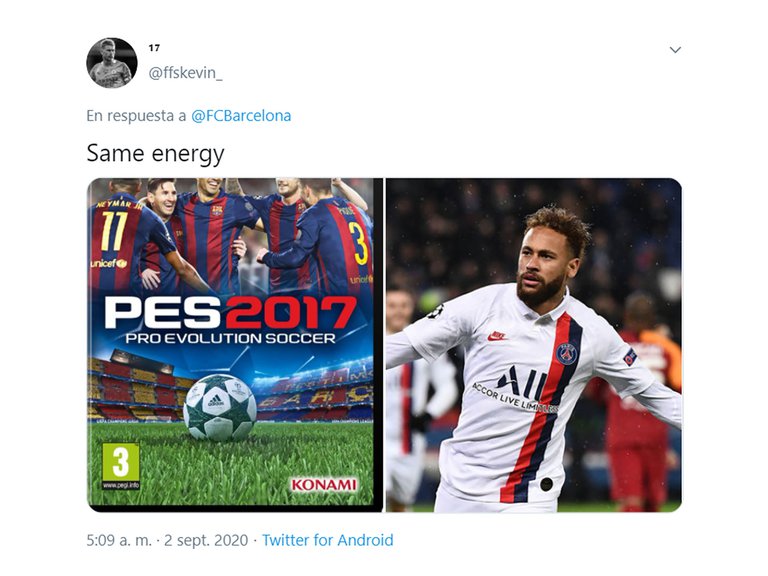Click the tweet timestamp 5:09 a. m. · 2 sept. 2020

[x=167, y=540]
